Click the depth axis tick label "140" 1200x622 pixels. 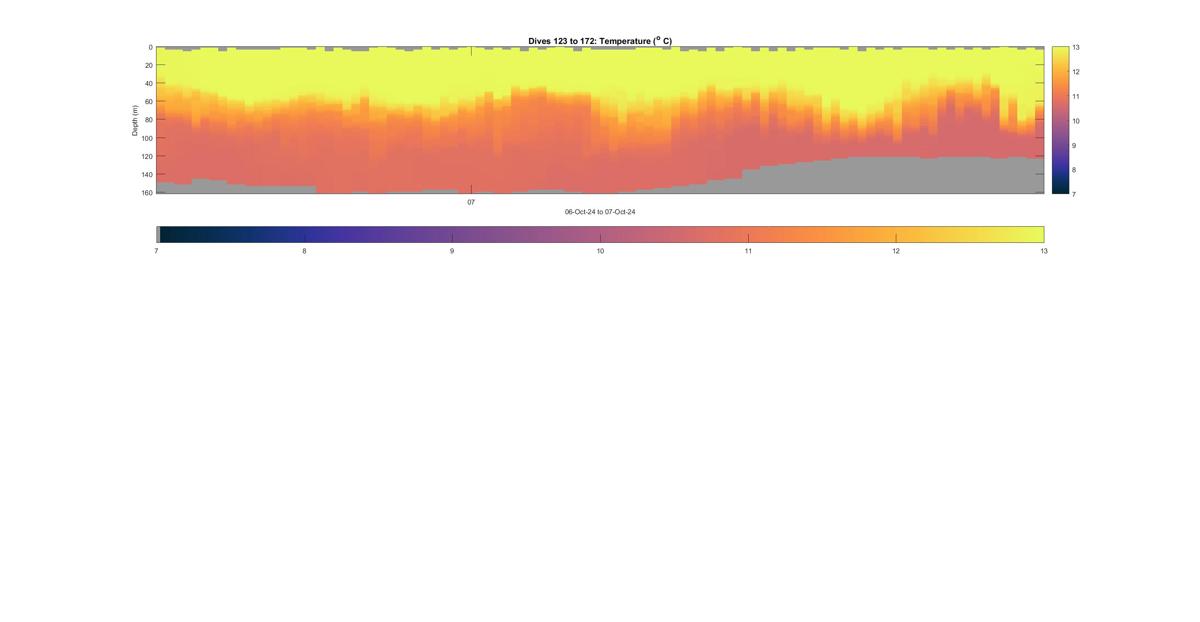(146, 174)
